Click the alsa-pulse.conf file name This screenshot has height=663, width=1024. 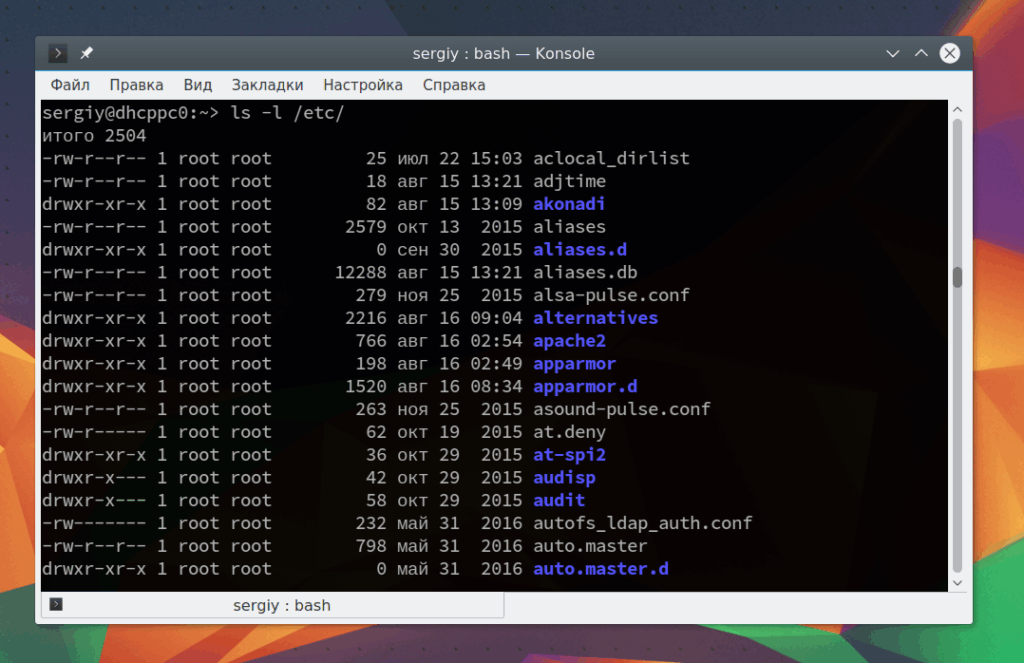pyautogui.click(x=611, y=295)
